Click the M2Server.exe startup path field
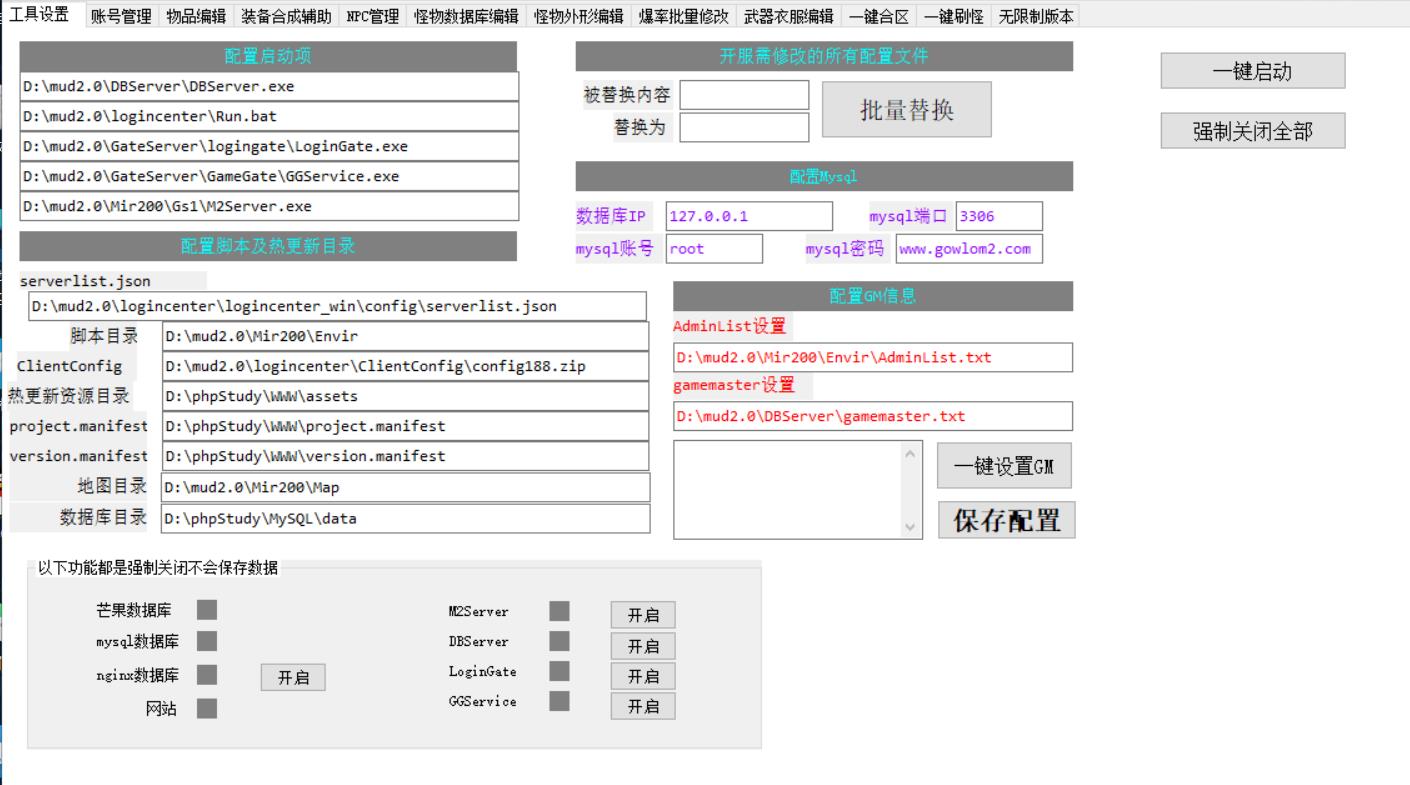The height and width of the screenshot is (785, 1410). [269, 206]
